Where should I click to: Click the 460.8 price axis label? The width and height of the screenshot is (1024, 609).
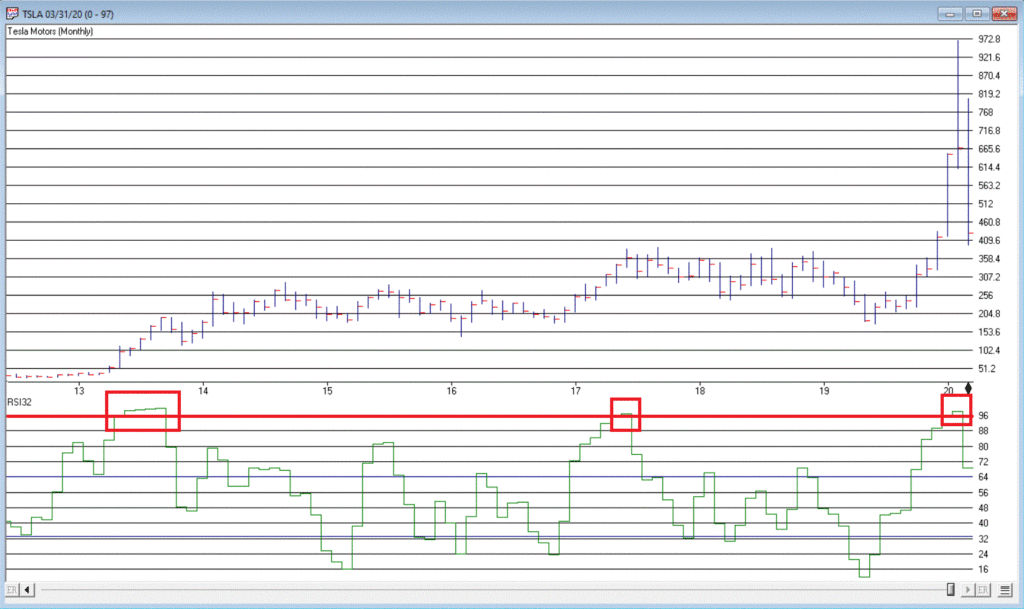tap(989, 222)
